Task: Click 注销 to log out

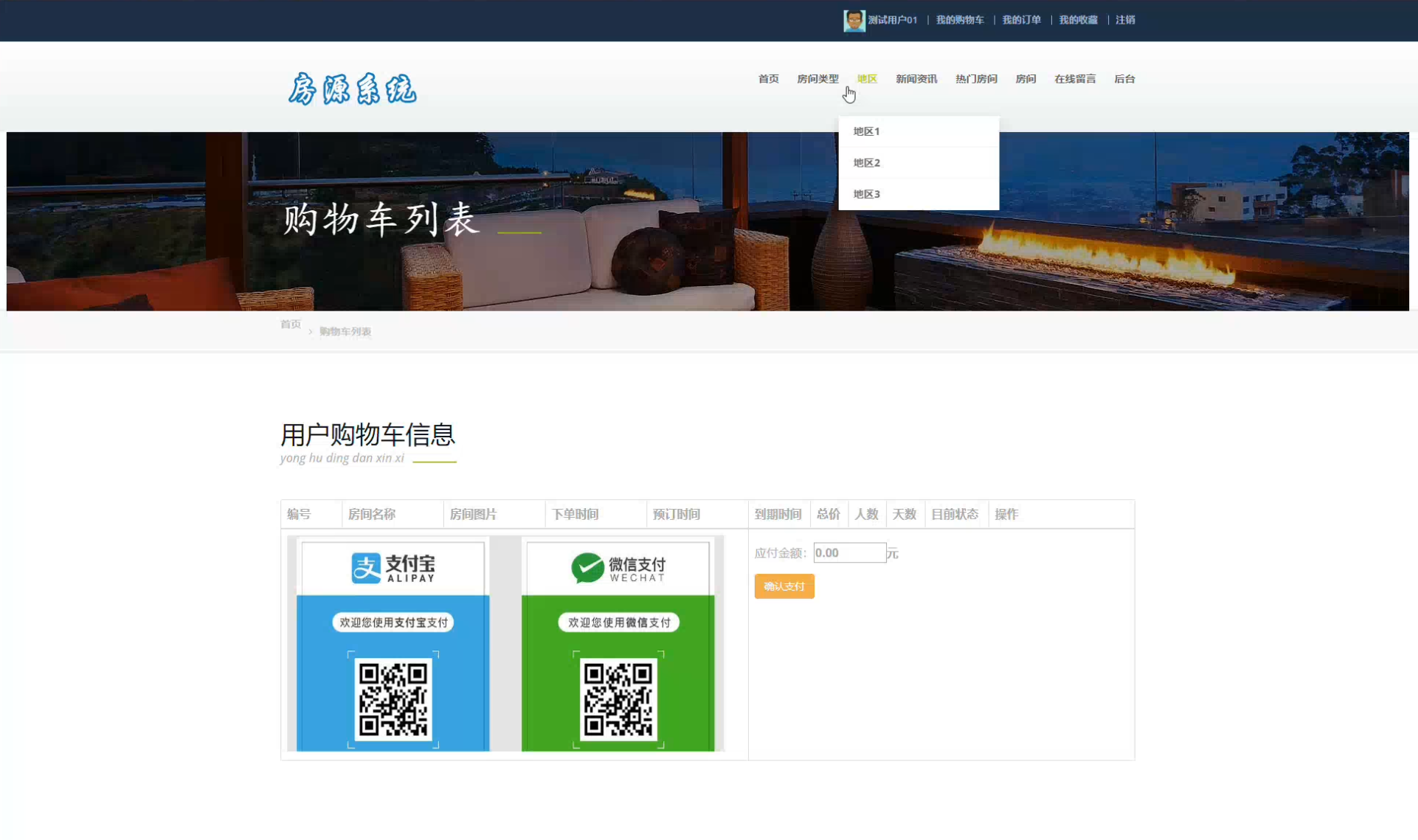Action: click(x=1125, y=20)
